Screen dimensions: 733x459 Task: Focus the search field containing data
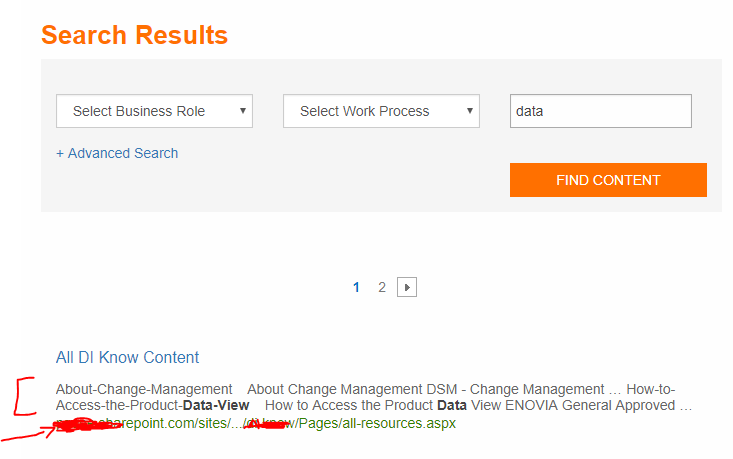pos(601,111)
